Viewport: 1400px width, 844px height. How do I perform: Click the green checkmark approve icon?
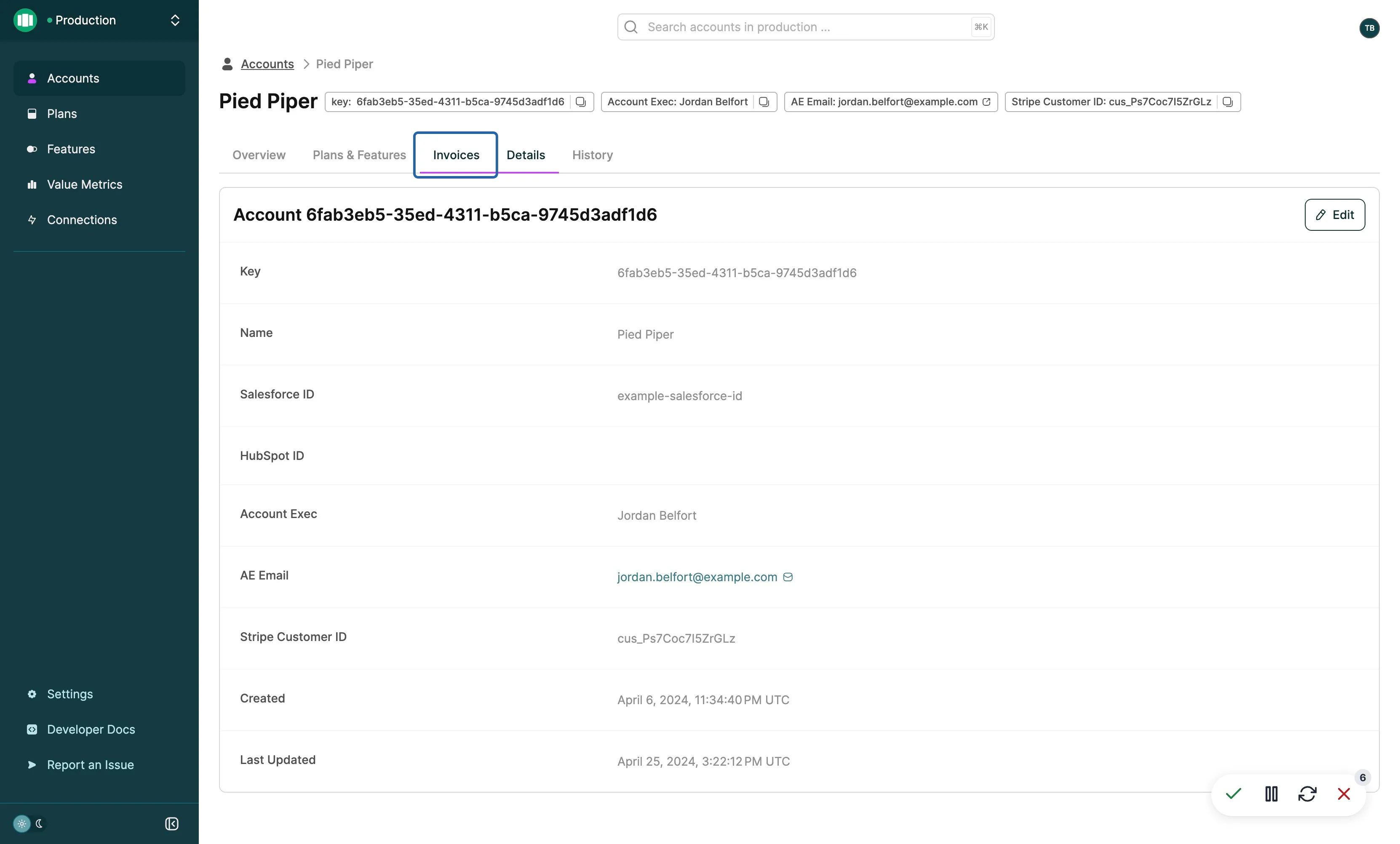click(1234, 793)
